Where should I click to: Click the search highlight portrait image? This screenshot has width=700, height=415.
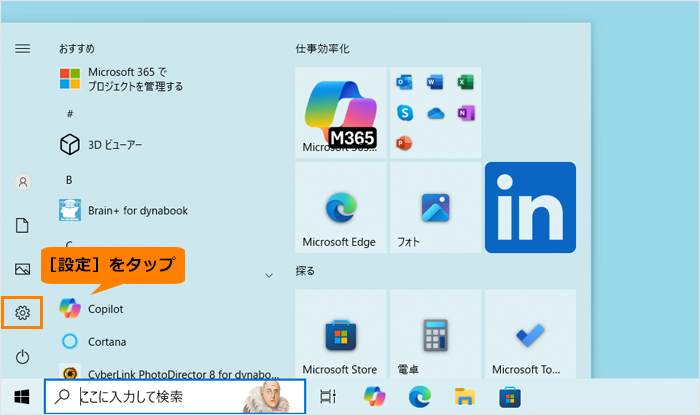coord(269,397)
